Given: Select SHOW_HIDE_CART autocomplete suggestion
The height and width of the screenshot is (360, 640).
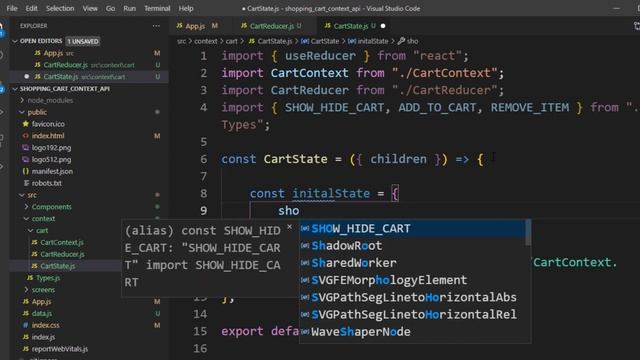Looking at the screenshot, I should coord(412,229).
